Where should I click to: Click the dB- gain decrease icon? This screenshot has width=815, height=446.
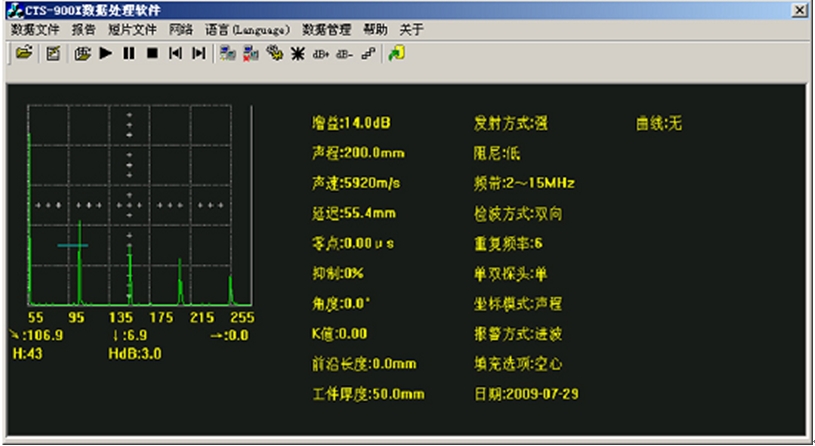[x=345, y=54]
